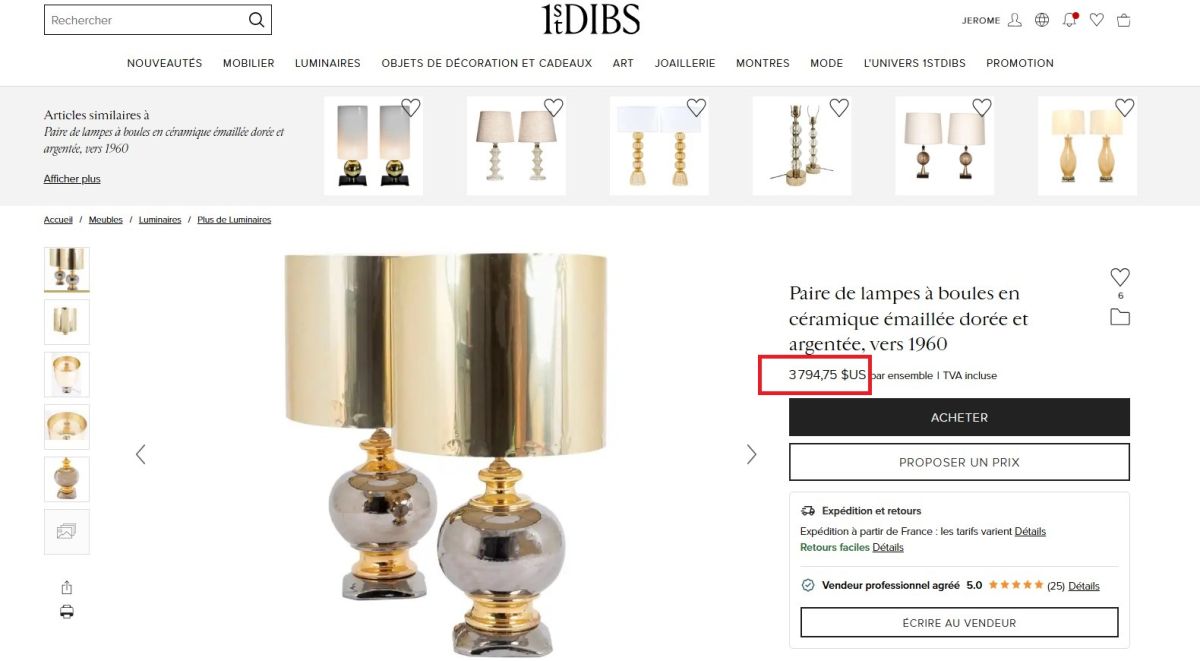Show previous product image with left arrow

tap(140, 454)
